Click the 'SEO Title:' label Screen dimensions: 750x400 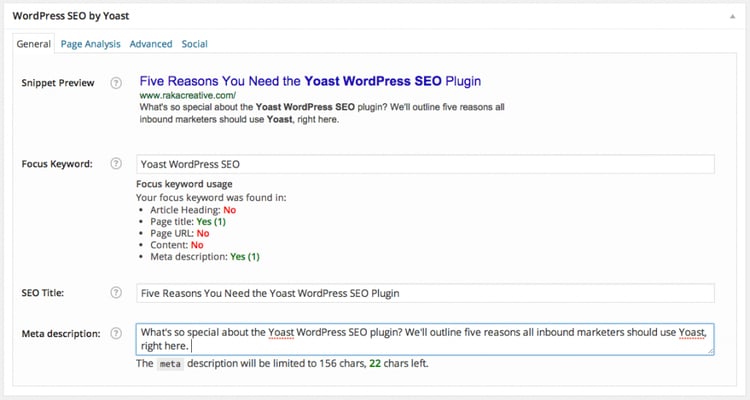pyautogui.click(x=43, y=293)
